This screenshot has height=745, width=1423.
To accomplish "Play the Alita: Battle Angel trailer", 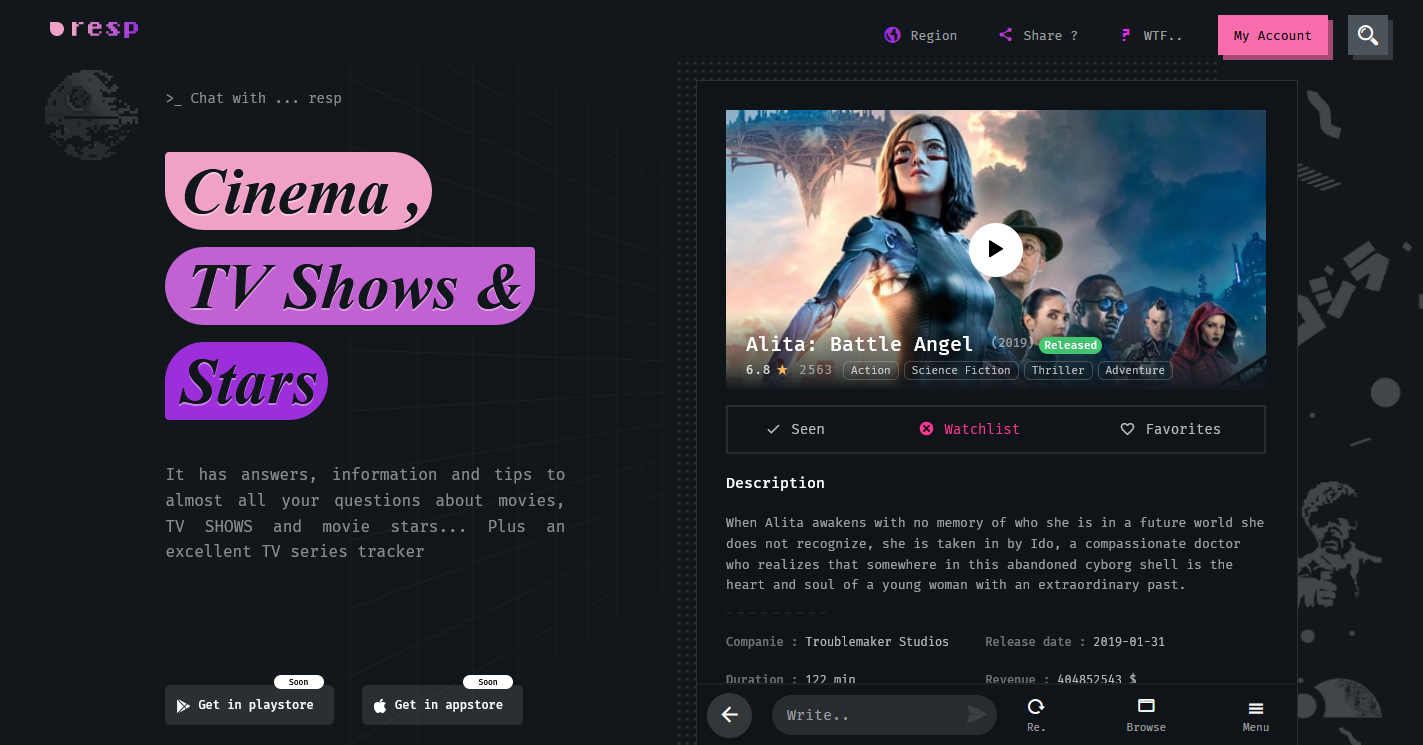I will [x=995, y=249].
